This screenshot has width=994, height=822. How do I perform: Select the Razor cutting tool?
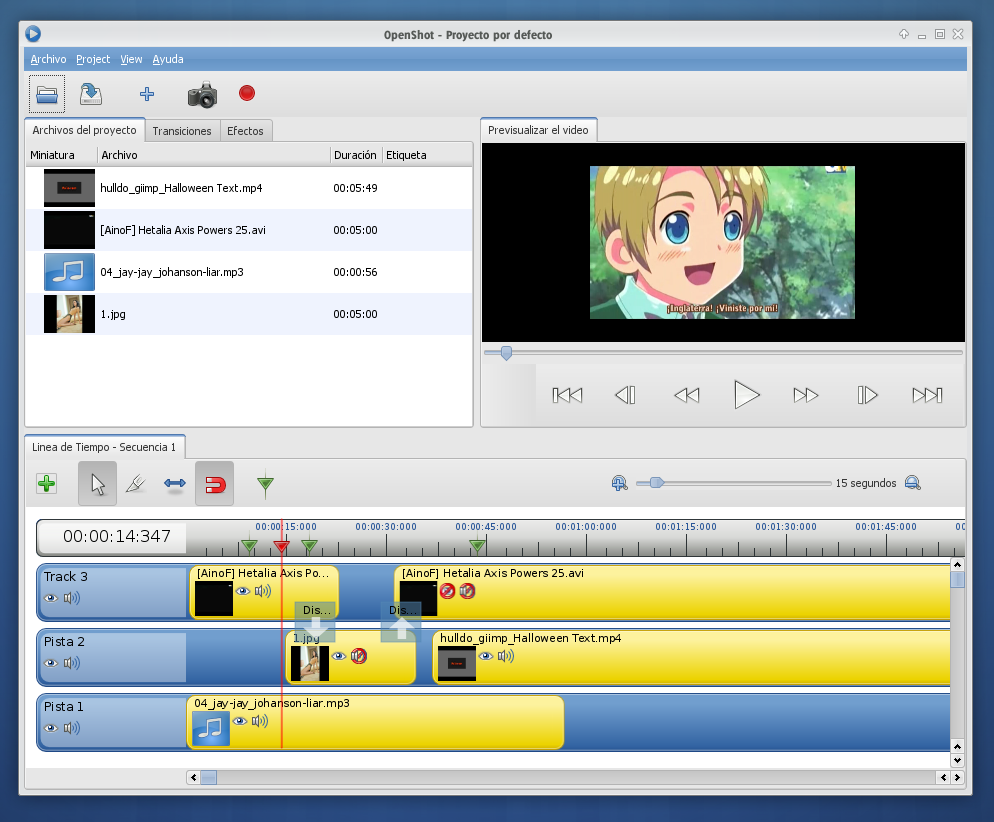pos(136,485)
